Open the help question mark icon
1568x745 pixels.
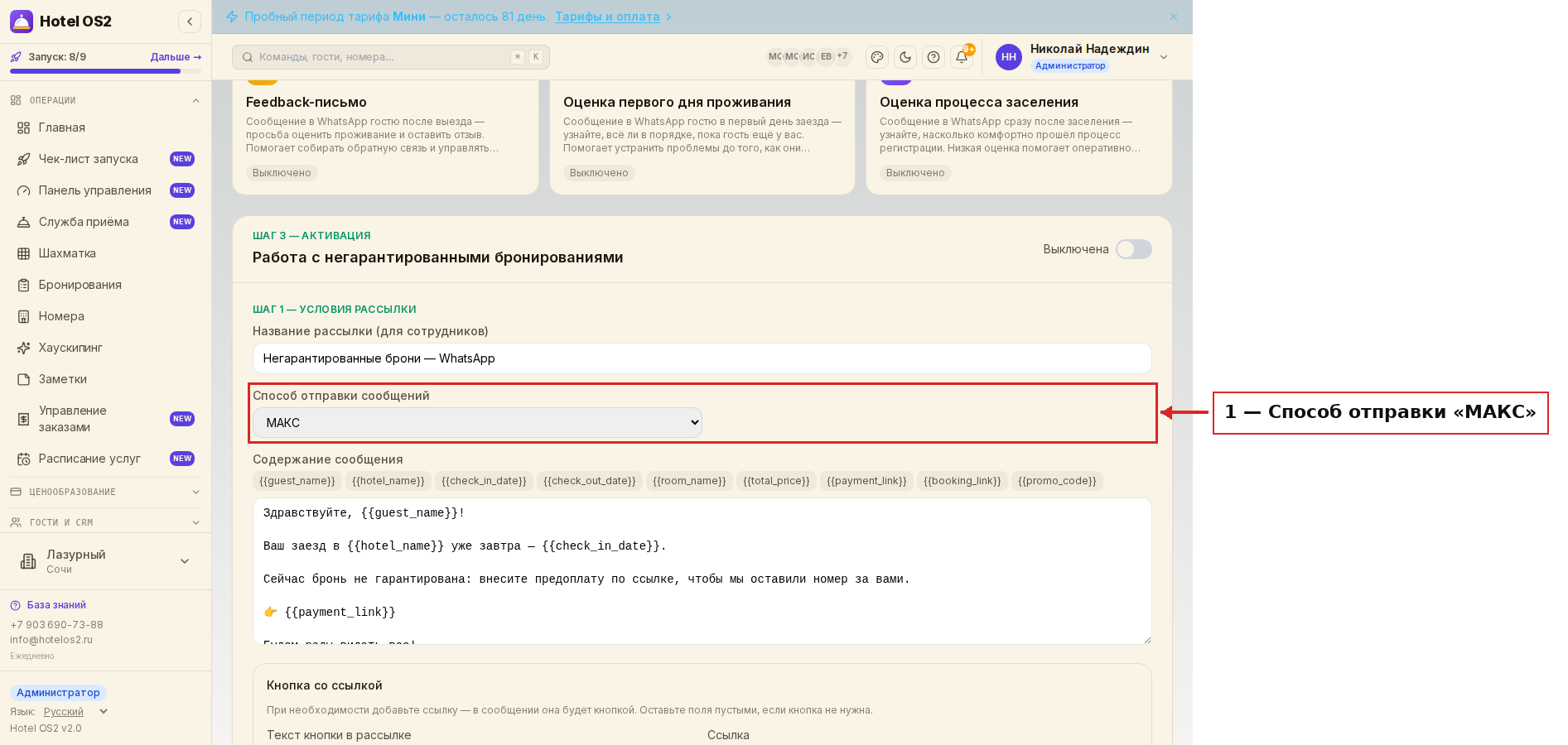pos(934,57)
